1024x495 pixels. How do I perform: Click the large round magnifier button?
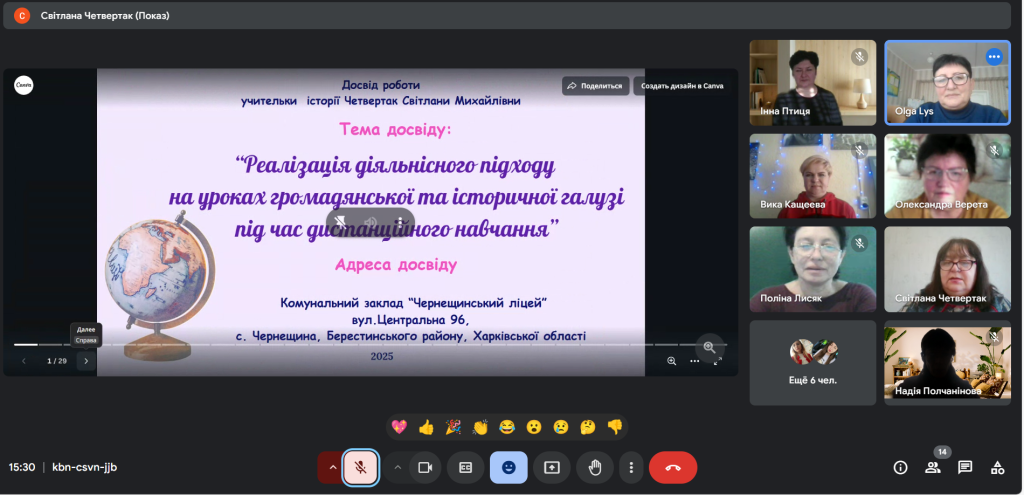(710, 348)
